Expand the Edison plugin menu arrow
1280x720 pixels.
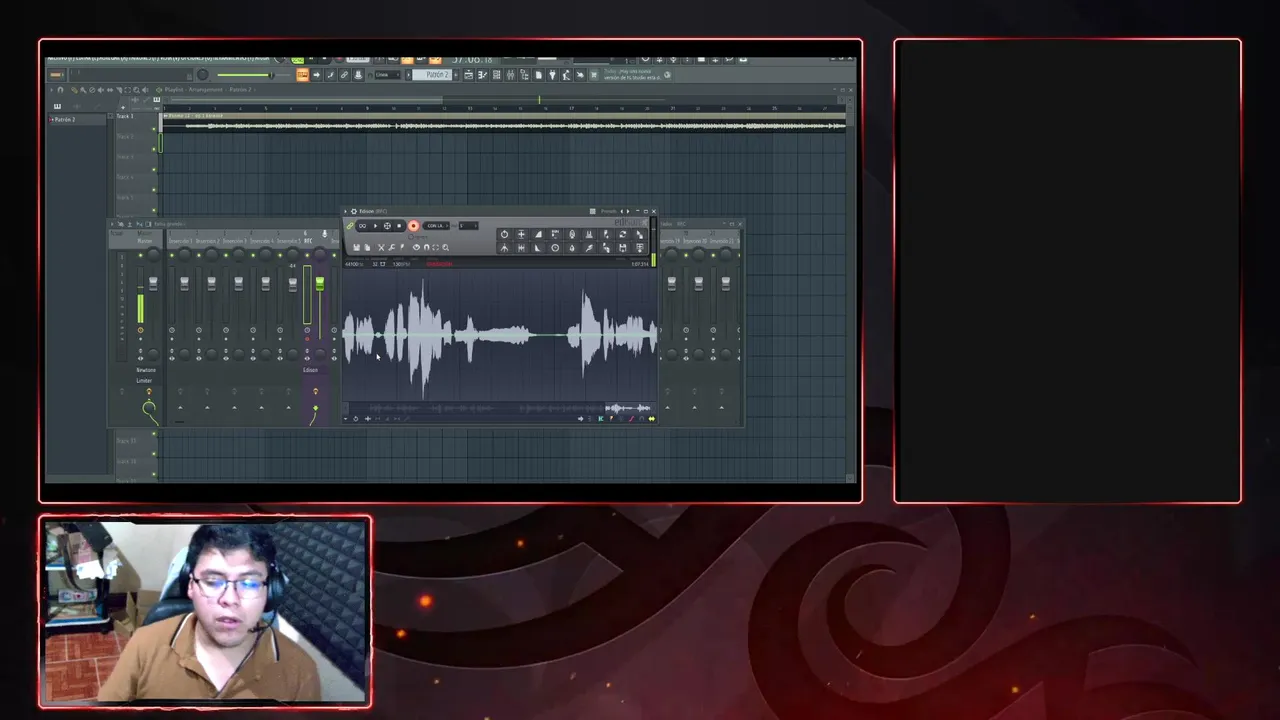[x=345, y=211]
